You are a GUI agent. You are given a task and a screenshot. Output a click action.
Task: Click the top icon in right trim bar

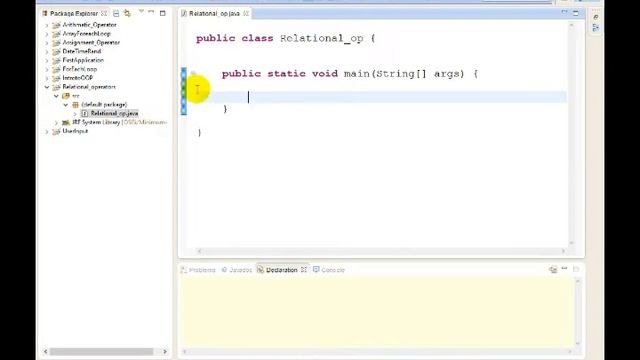pyautogui.click(x=596, y=17)
